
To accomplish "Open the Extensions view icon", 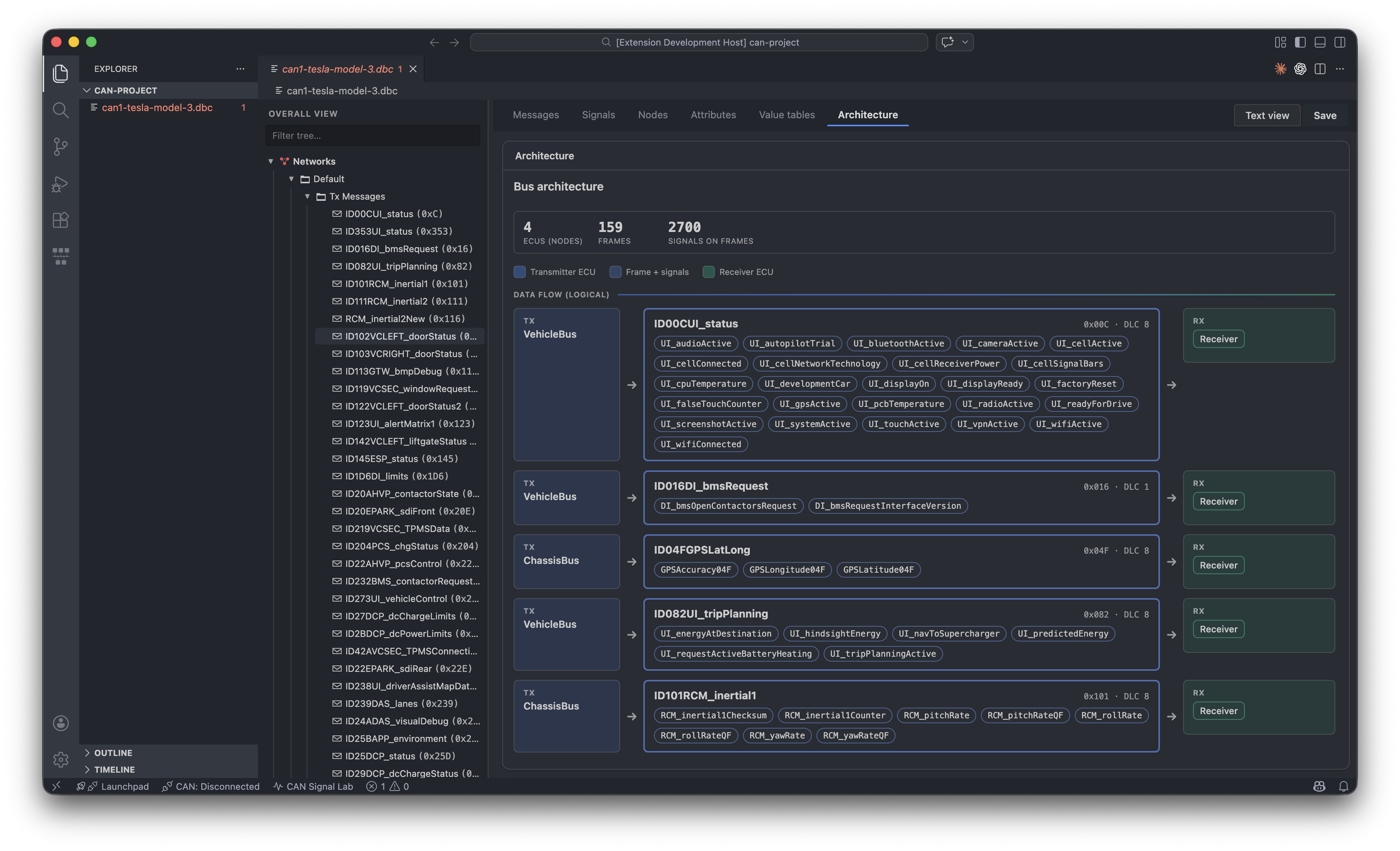I will pyautogui.click(x=60, y=220).
